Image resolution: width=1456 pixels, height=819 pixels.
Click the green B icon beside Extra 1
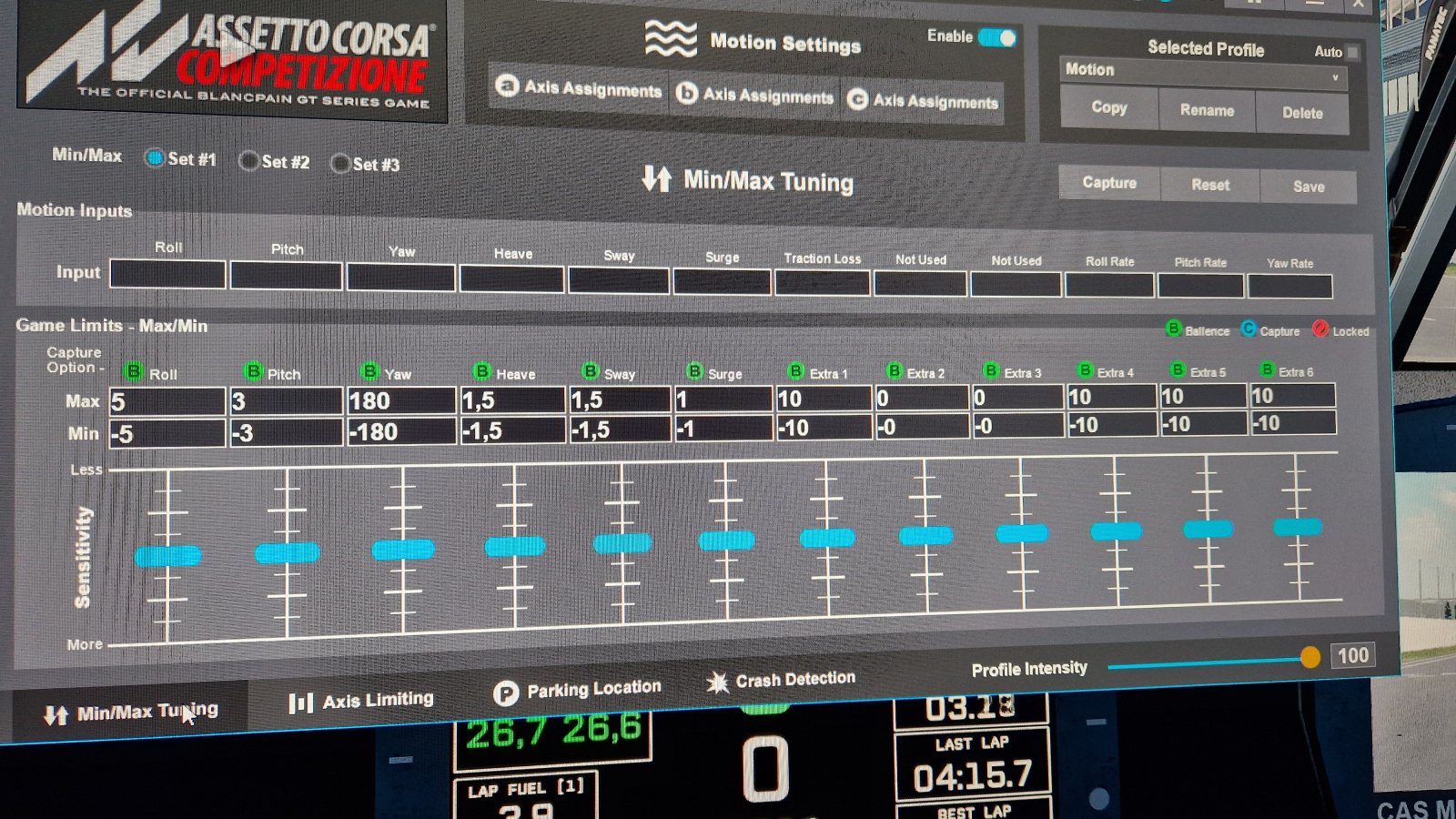point(796,371)
